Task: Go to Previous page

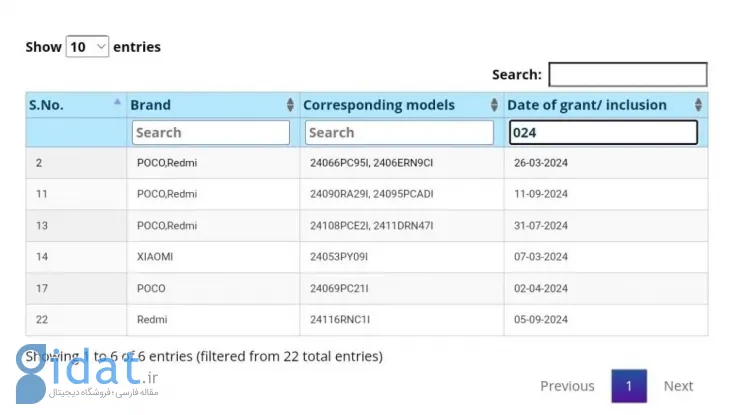Action: [x=567, y=386]
